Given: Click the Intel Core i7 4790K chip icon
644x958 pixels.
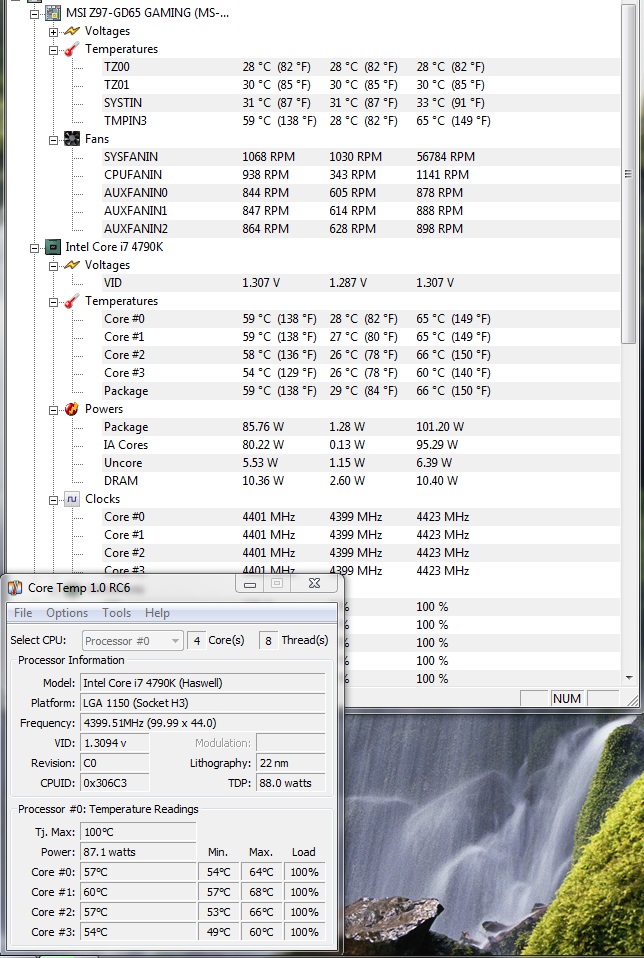Looking at the screenshot, I should pyautogui.click(x=53, y=247).
